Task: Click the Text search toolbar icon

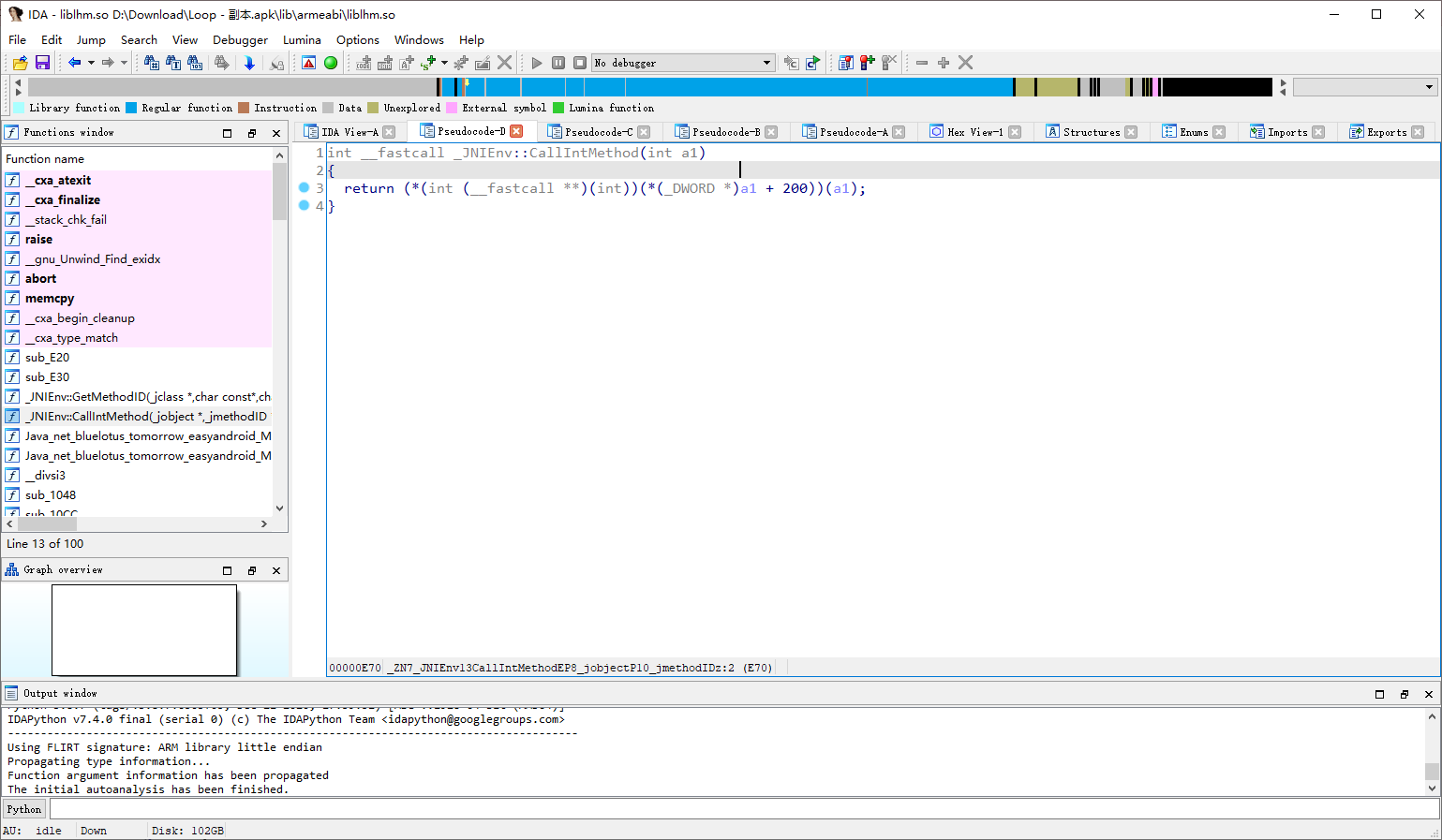Action: coord(171,63)
